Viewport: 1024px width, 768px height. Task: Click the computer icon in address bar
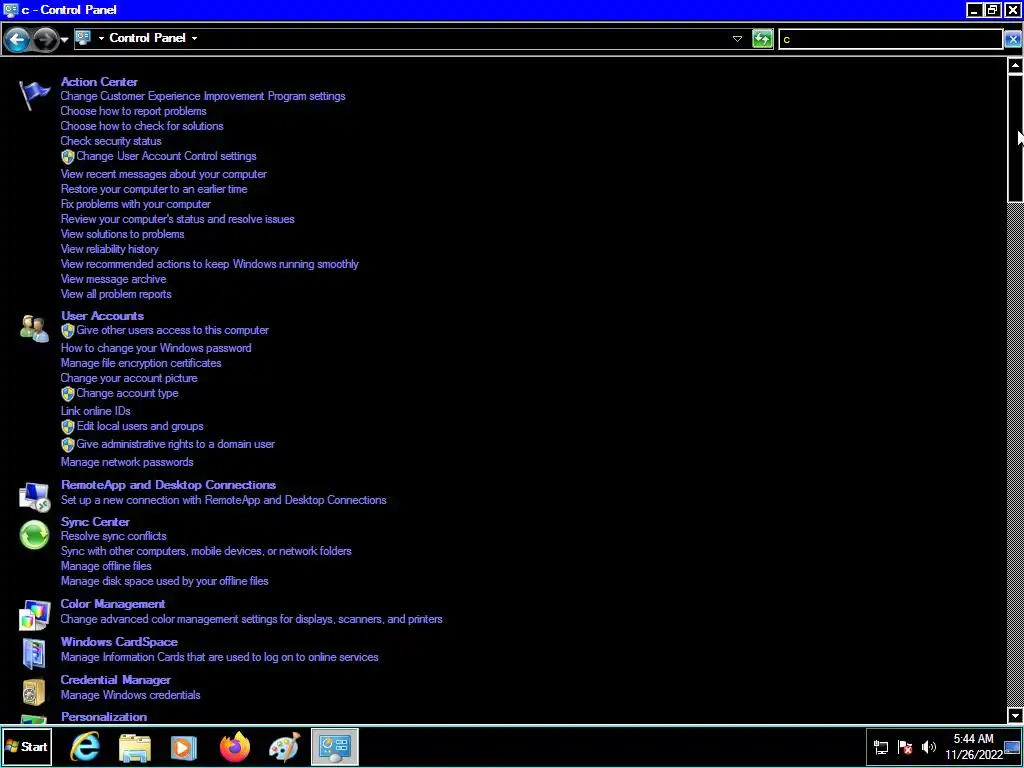coord(83,38)
